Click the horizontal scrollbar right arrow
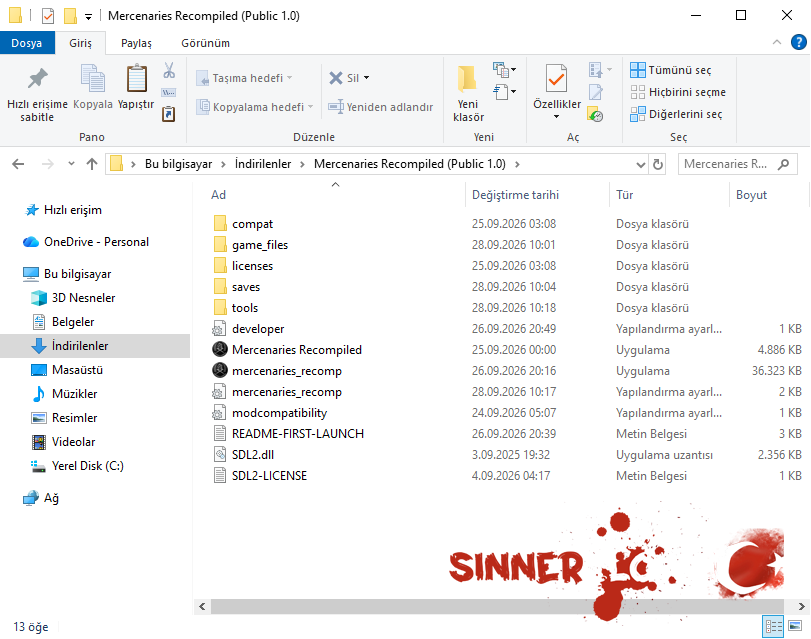 coord(802,606)
